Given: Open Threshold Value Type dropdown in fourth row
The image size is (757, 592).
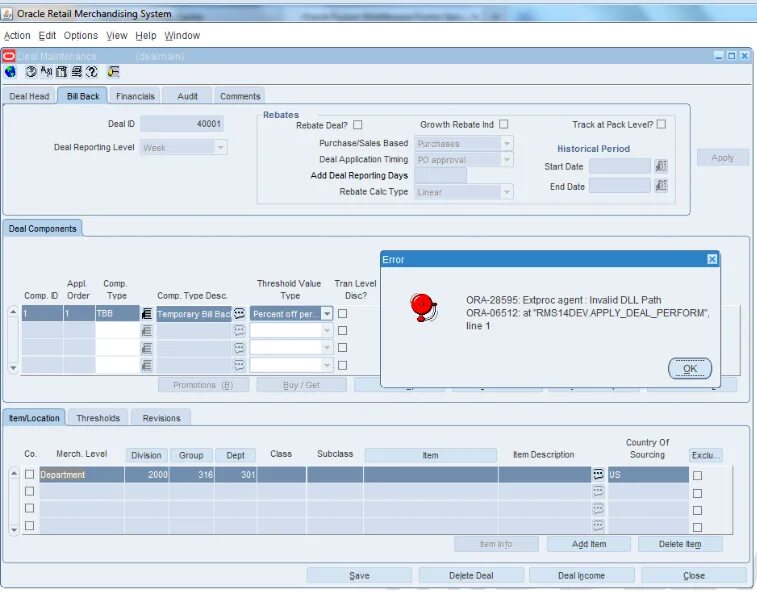Looking at the screenshot, I should 327,366.
